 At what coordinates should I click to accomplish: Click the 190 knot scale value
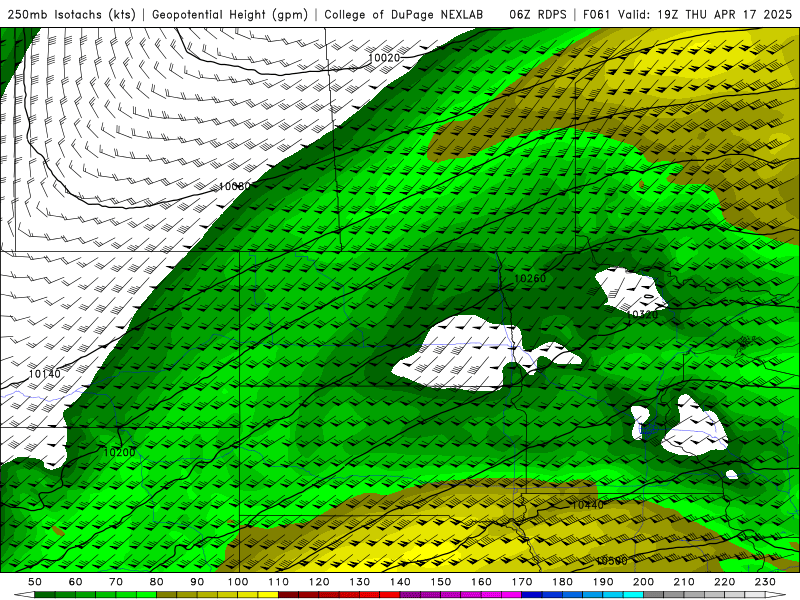click(x=603, y=582)
